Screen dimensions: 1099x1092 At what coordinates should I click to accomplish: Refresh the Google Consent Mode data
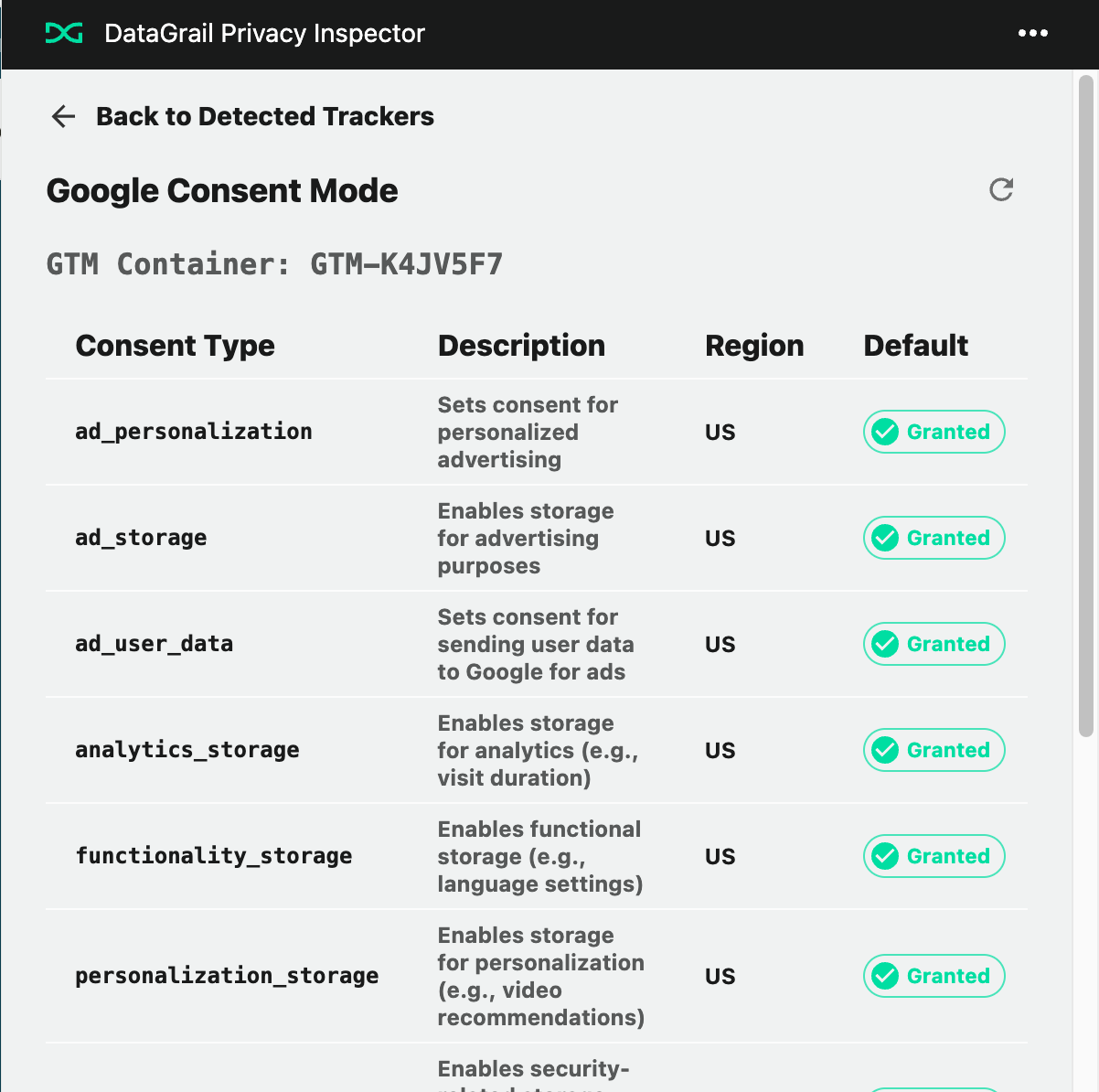[1003, 188]
